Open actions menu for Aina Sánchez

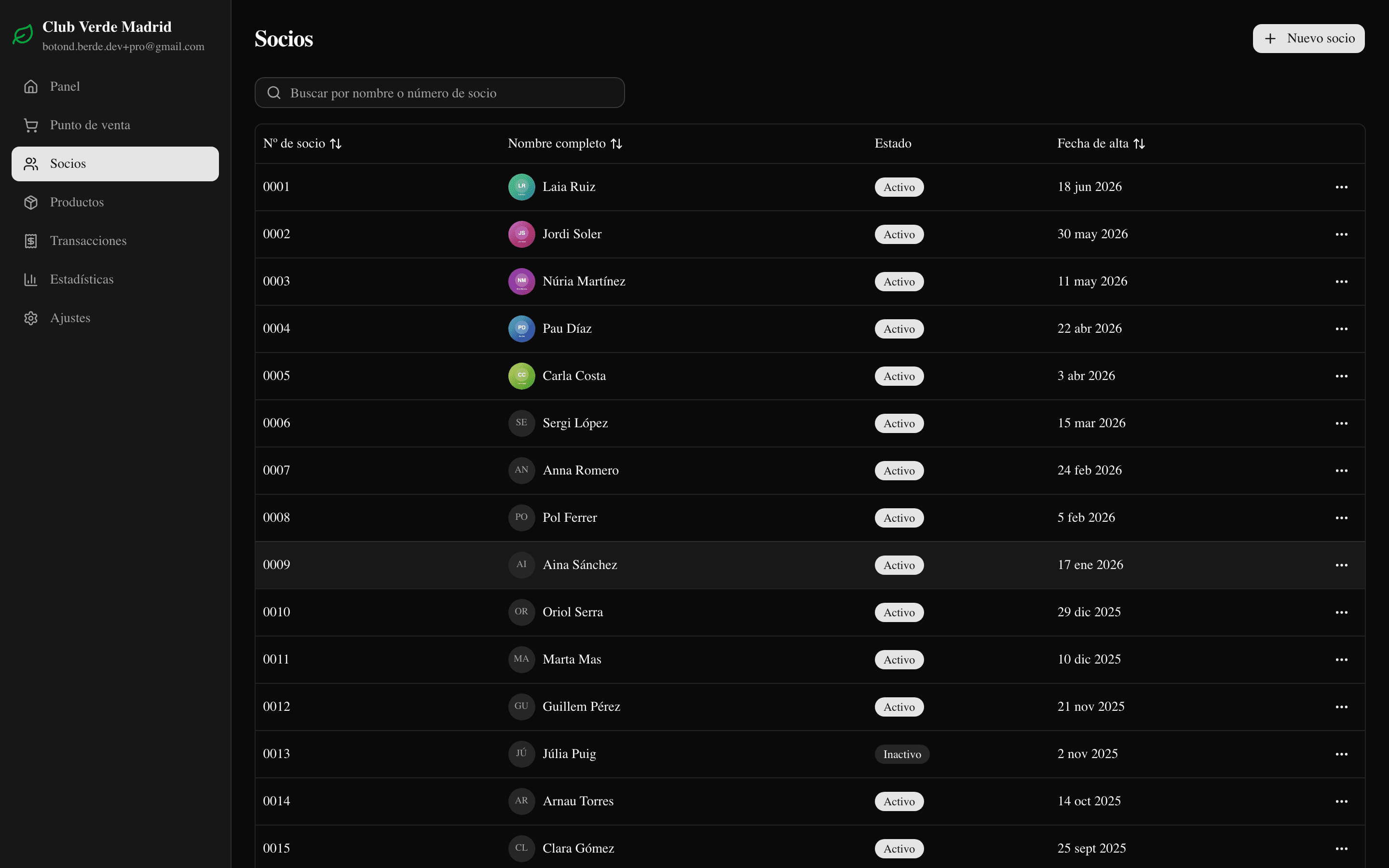[1341, 565]
